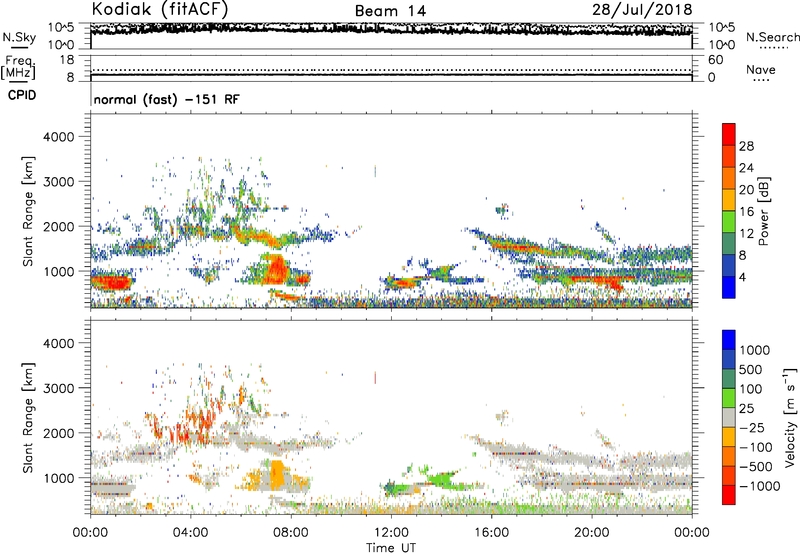The height and width of the screenshot is (554, 800).
Task: Click 'normal (fast) -151 RF' text
Action: coord(166,99)
